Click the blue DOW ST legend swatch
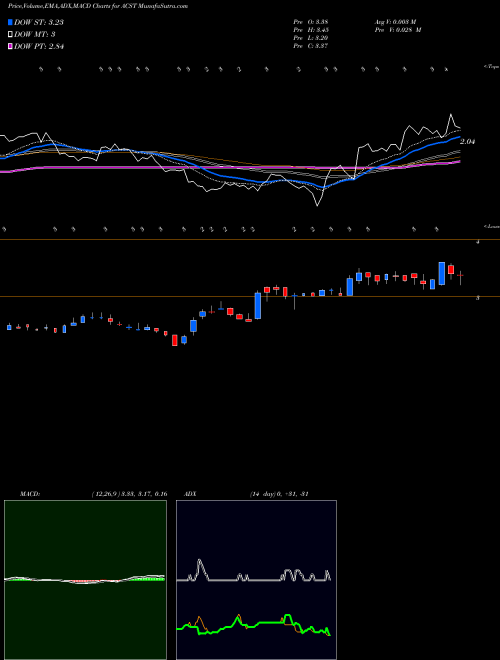The height and width of the screenshot is (660, 500). pos(11,22)
